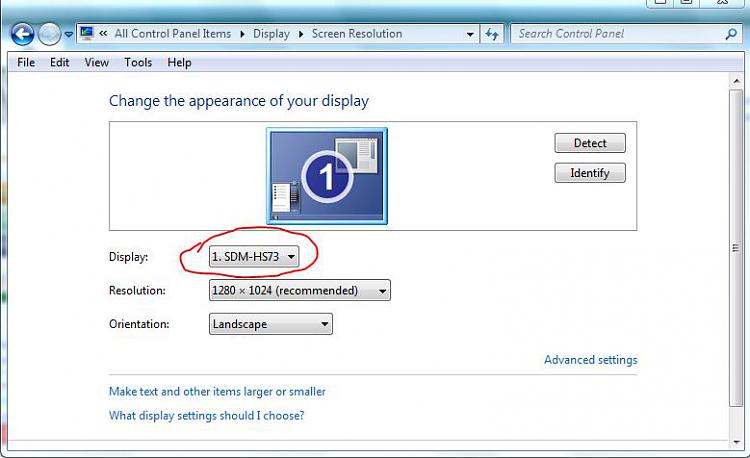Click the search magnifier icon
The image size is (750, 458).
tap(731, 34)
